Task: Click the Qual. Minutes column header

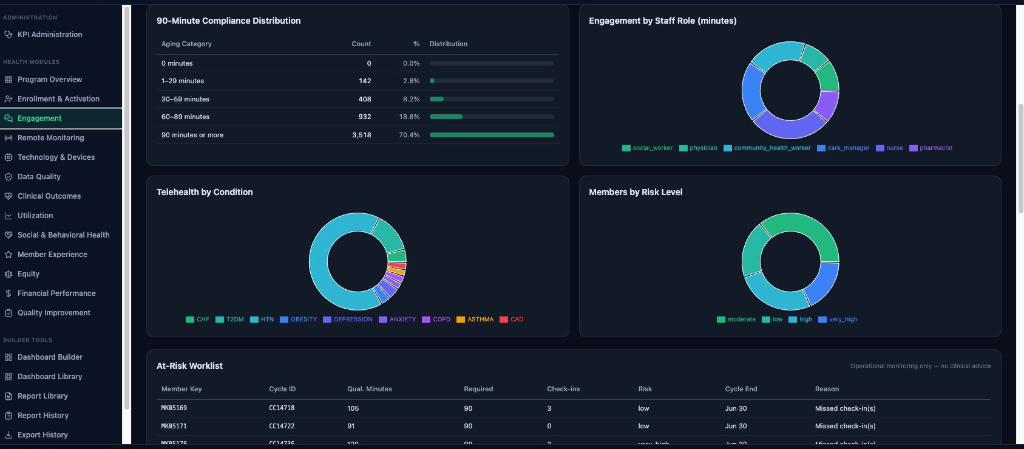Action: pos(370,389)
